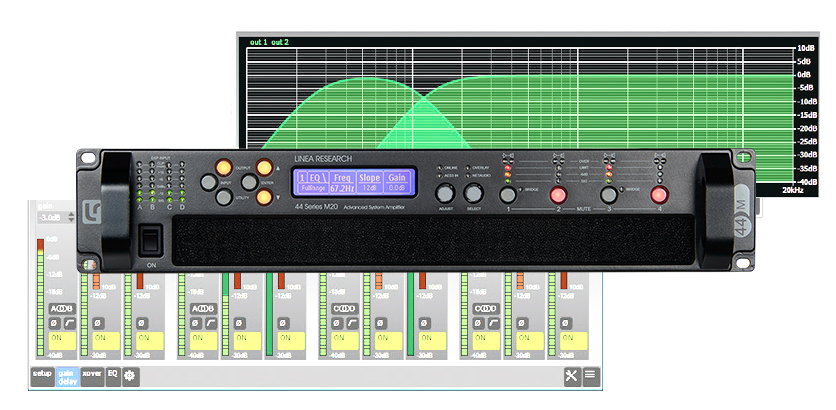Toggle the amplifier power rocker switch
The image size is (836, 410).
coord(151,241)
